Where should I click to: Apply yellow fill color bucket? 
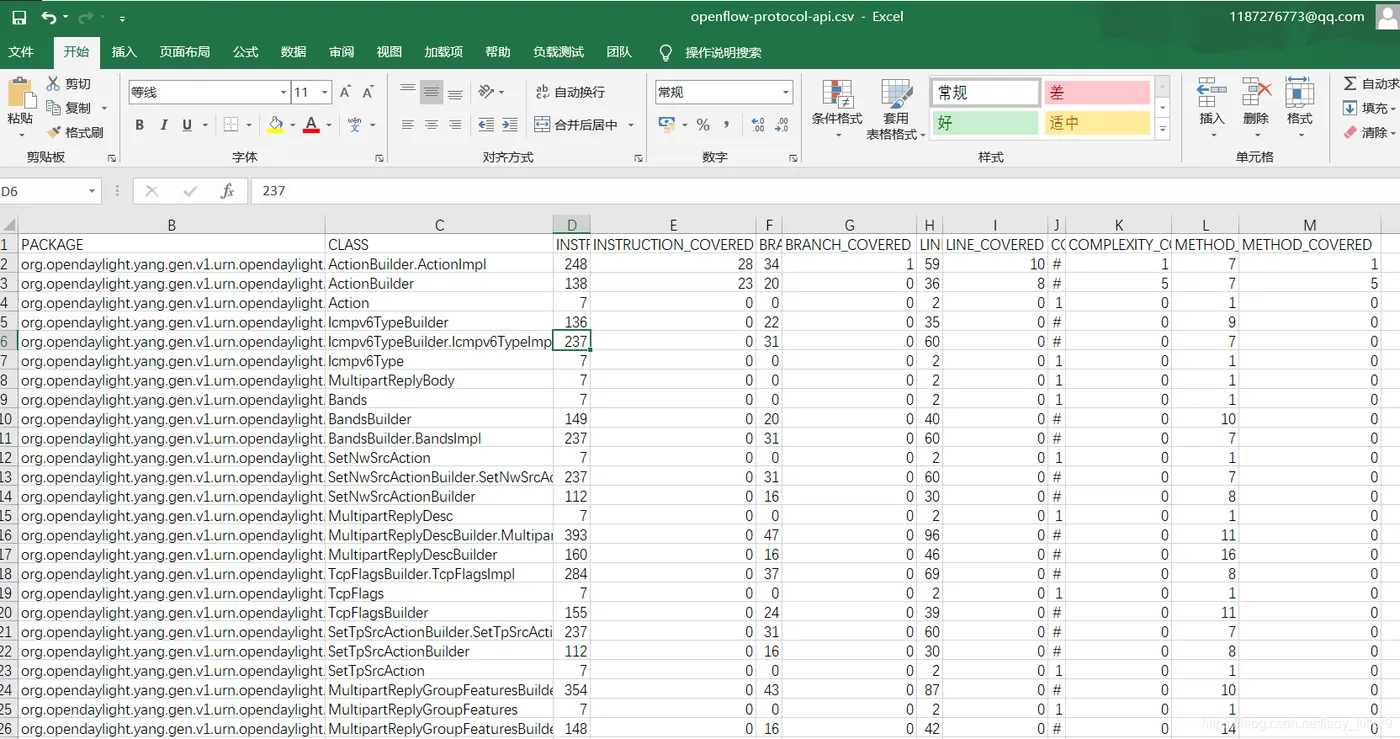[275, 125]
